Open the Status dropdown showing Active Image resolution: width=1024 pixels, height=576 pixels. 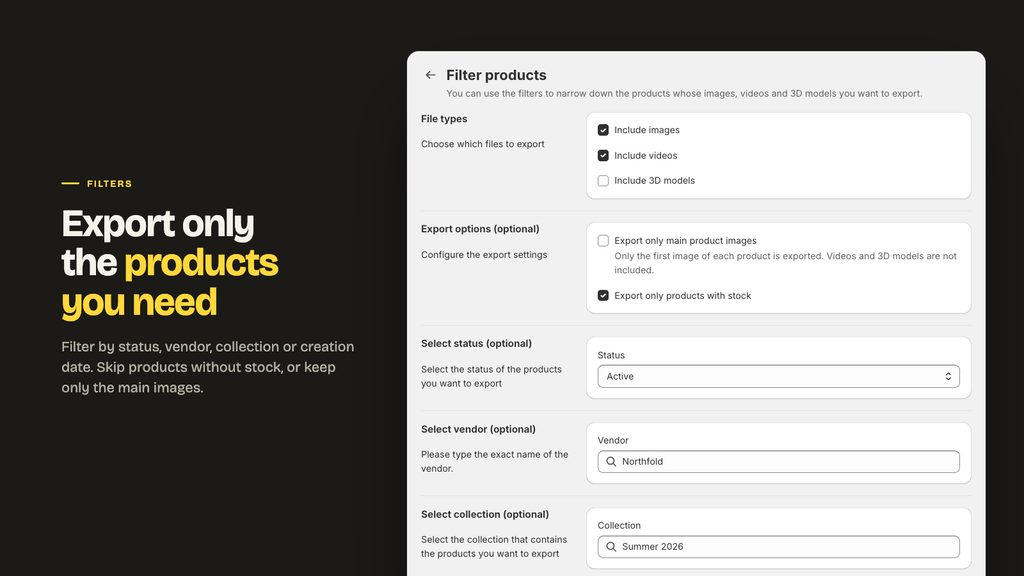coord(778,377)
